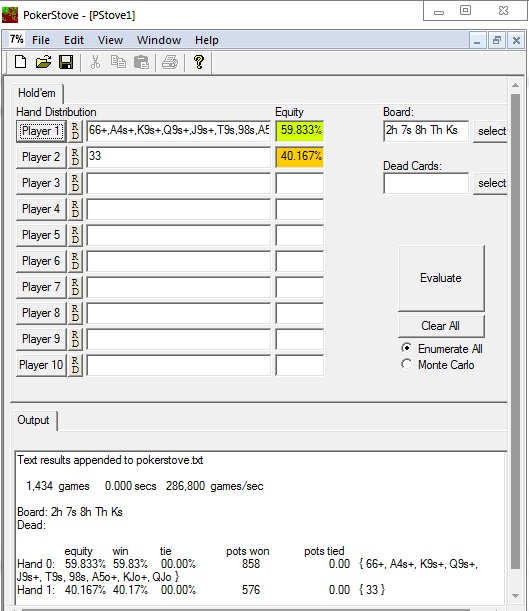
Task: Click the RD button for Player 8
Action: point(75,313)
